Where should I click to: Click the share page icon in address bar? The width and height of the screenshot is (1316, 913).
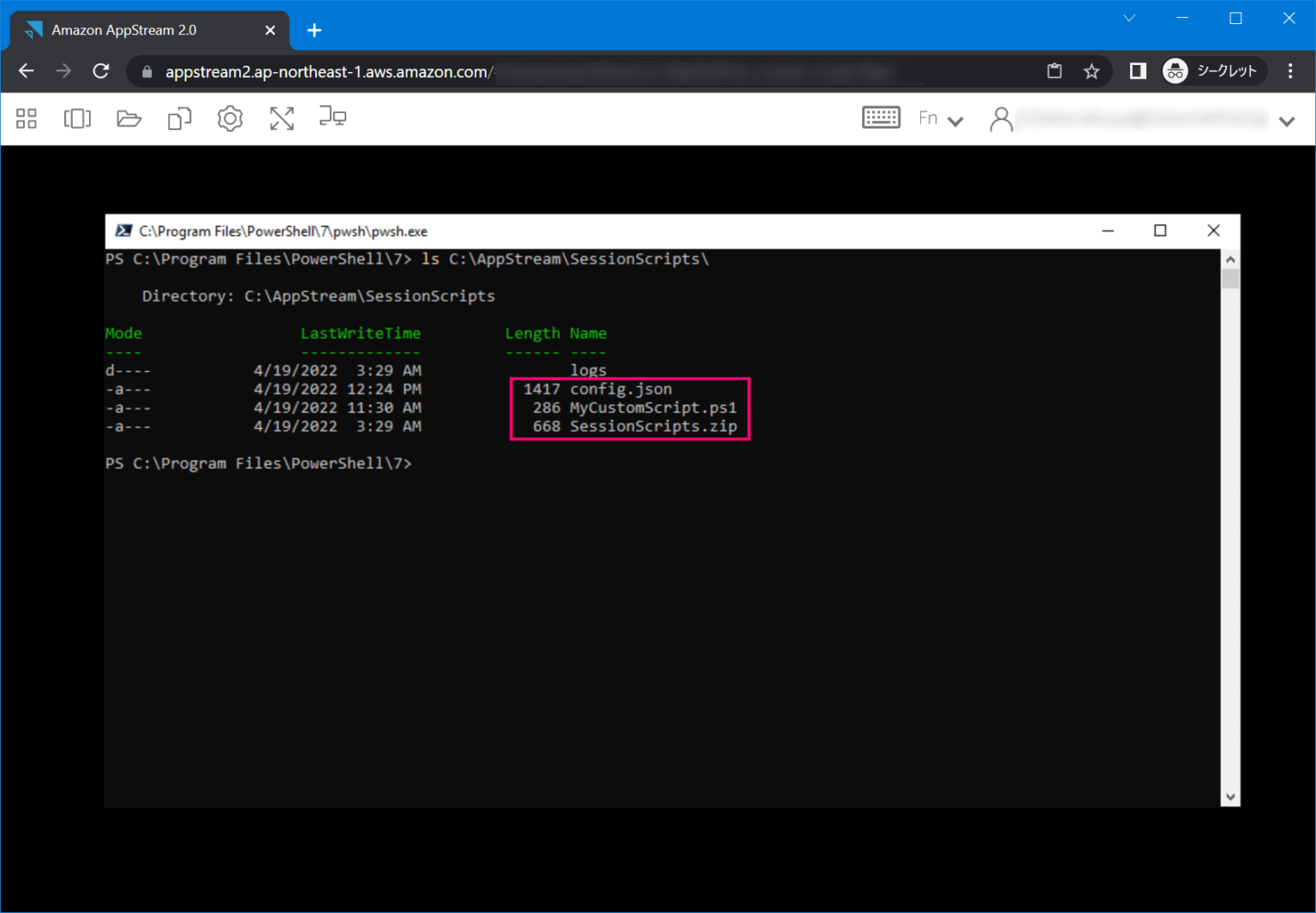[1055, 71]
